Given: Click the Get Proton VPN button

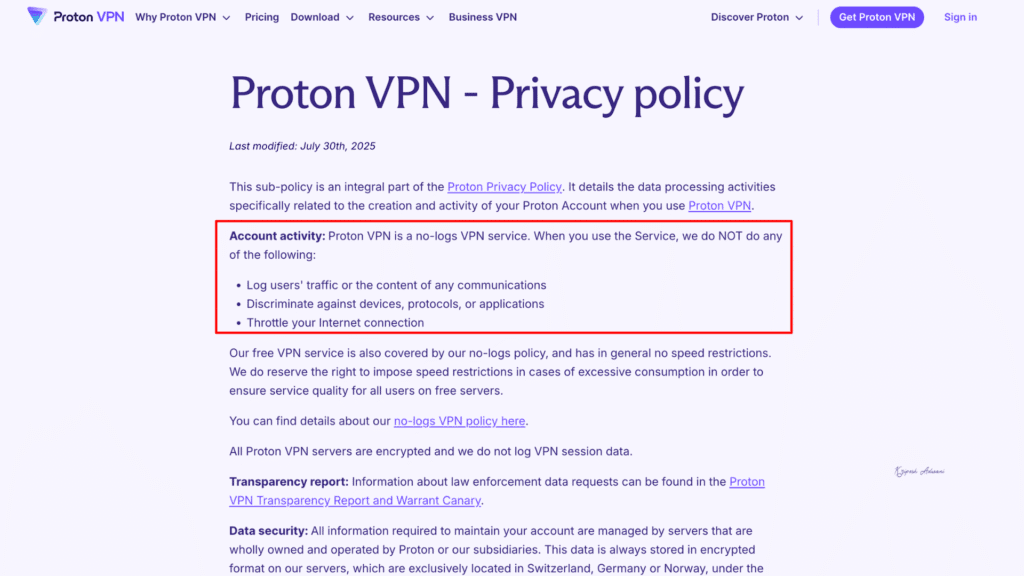Looking at the screenshot, I should pos(876,17).
